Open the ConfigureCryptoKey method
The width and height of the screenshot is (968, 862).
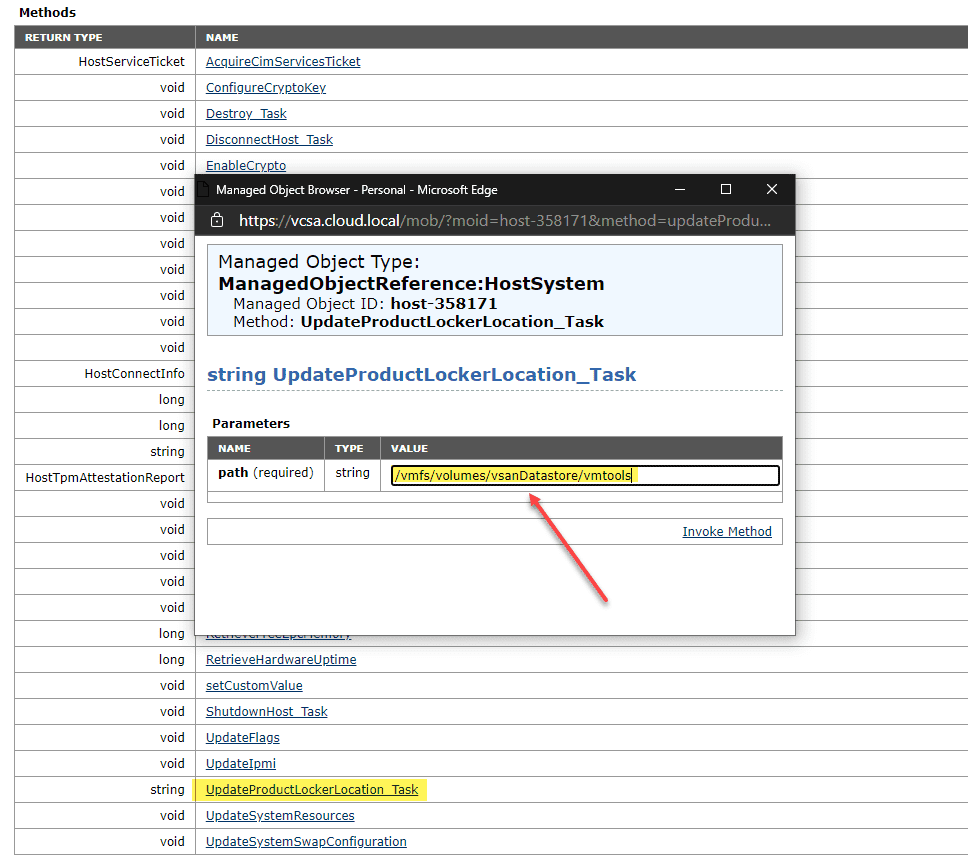[x=265, y=87]
